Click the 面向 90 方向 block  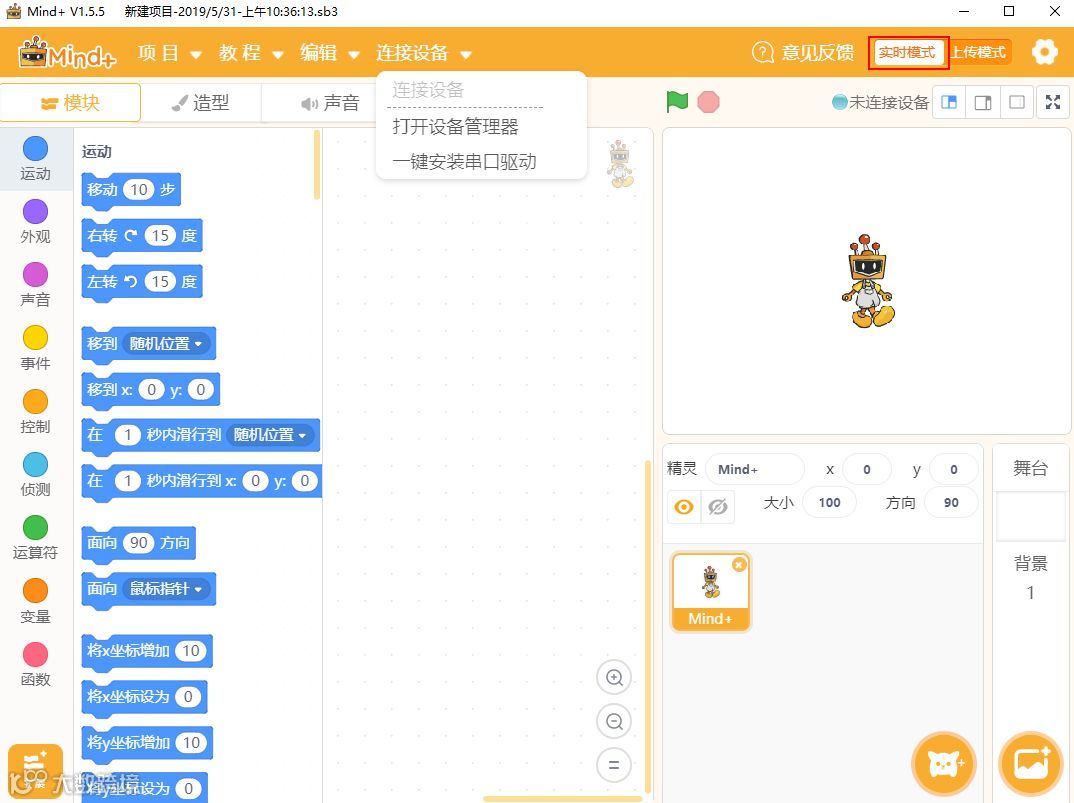pos(139,543)
